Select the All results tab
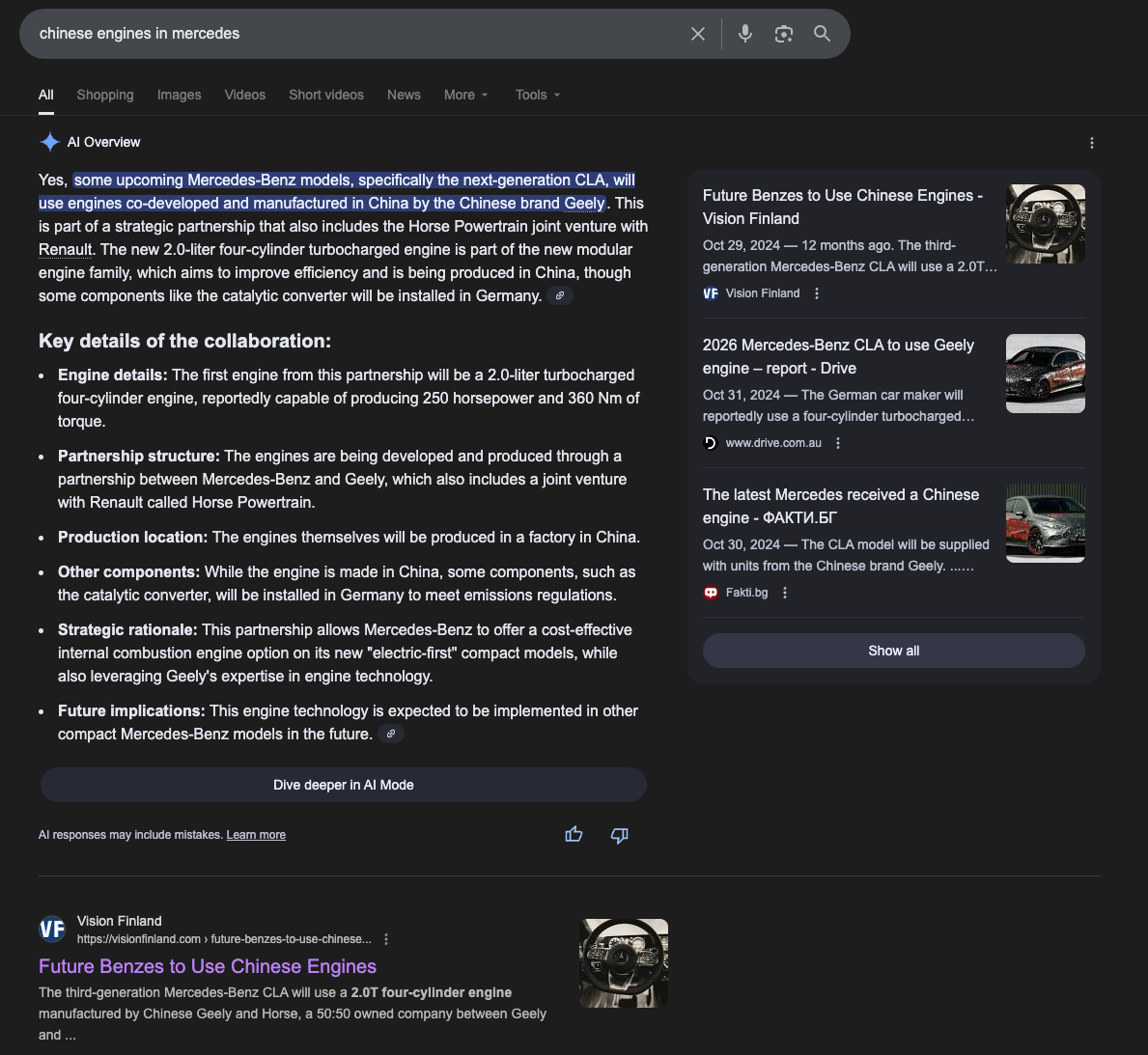Image resolution: width=1148 pixels, height=1055 pixels. pos(46,96)
